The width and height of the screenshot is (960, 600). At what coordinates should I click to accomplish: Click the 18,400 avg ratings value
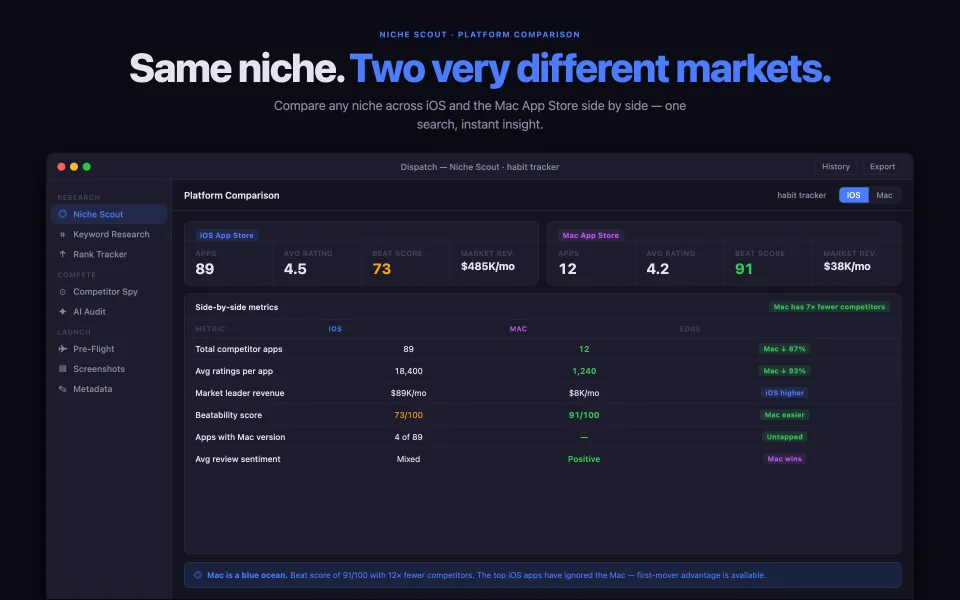click(408, 371)
